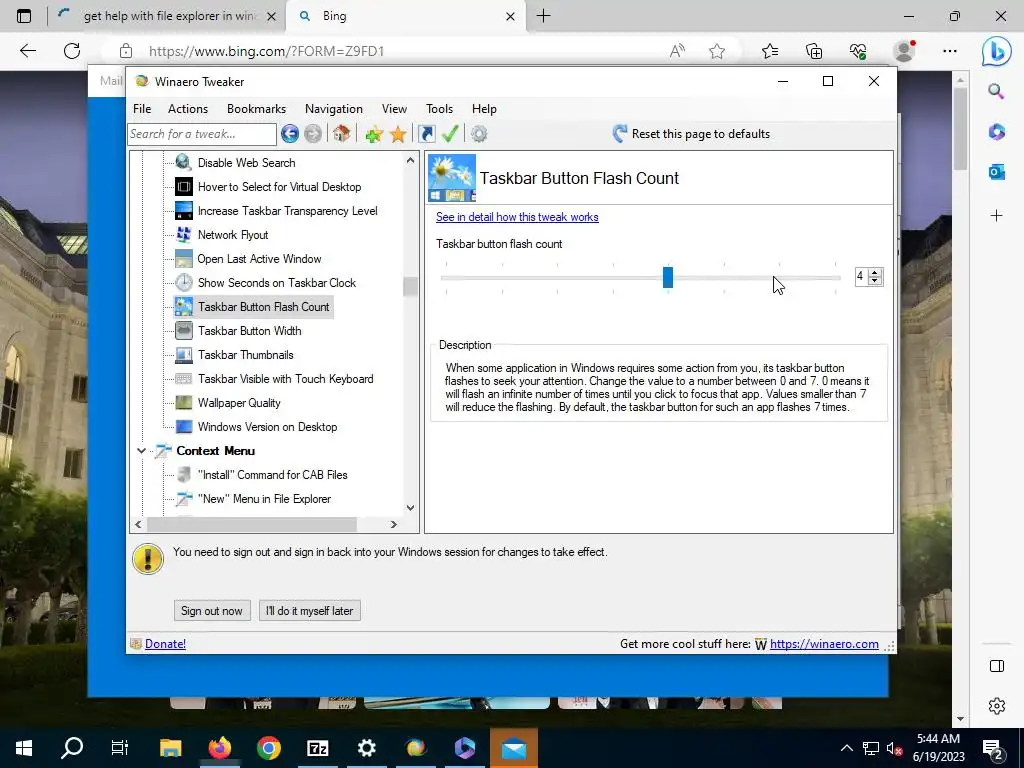The width and height of the screenshot is (1024, 768).
Task: Click I'll do it myself later button
Action: tap(310, 611)
